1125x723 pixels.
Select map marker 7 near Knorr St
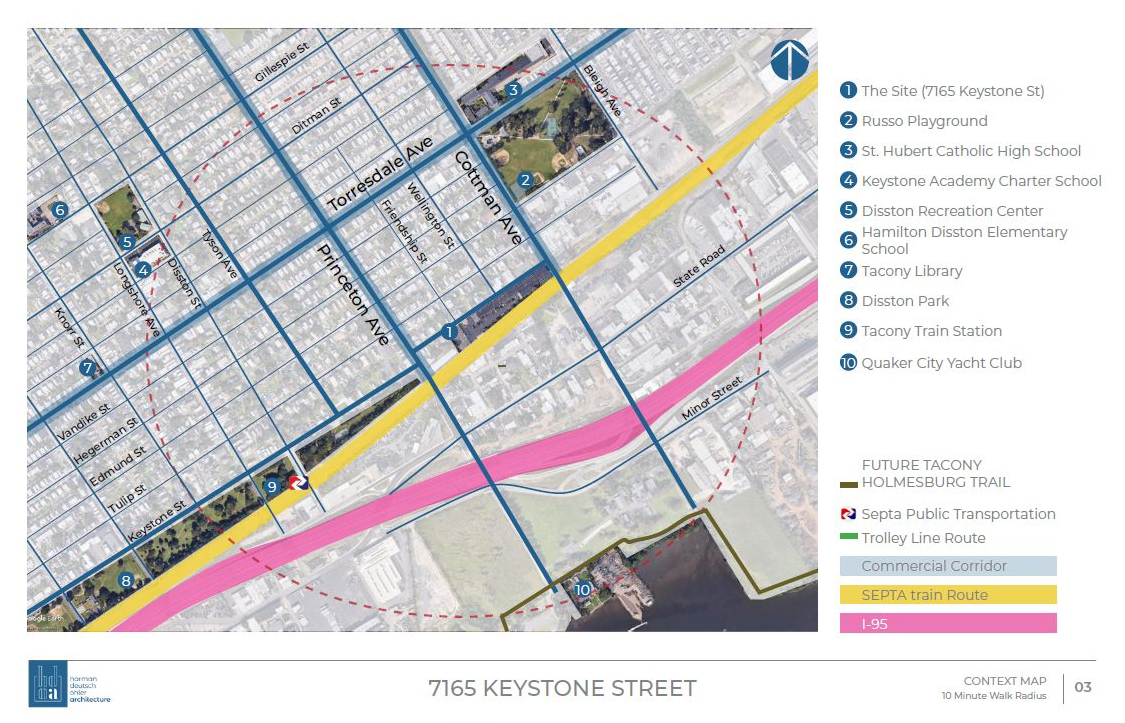pos(88,368)
